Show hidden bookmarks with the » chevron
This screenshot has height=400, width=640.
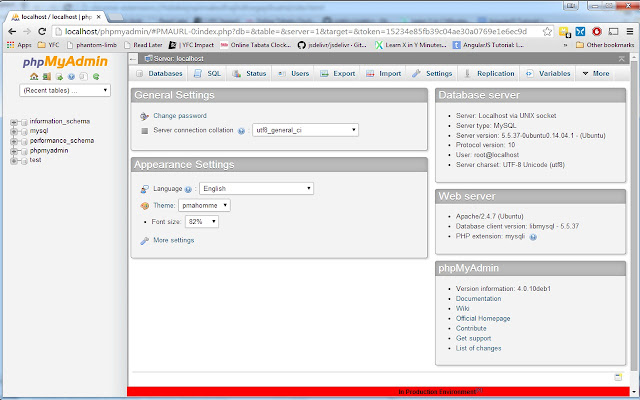tap(565, 45)
